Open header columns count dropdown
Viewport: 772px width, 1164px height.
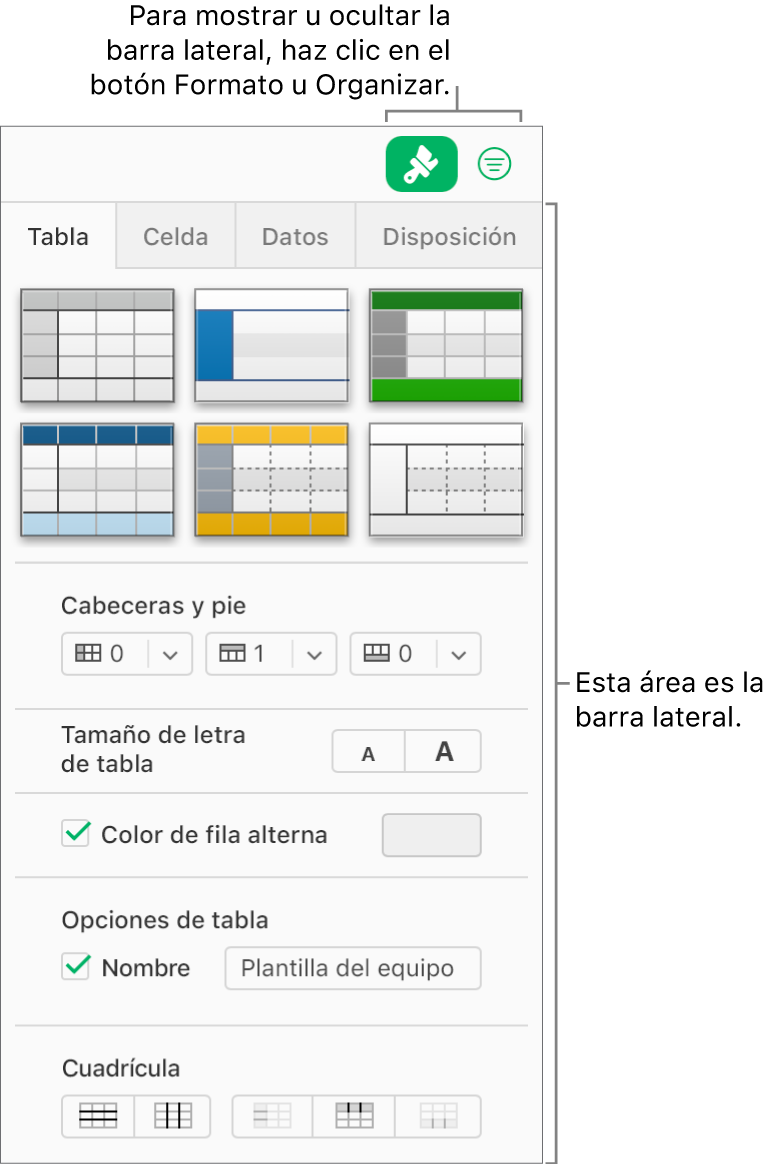tap(170, 654)
